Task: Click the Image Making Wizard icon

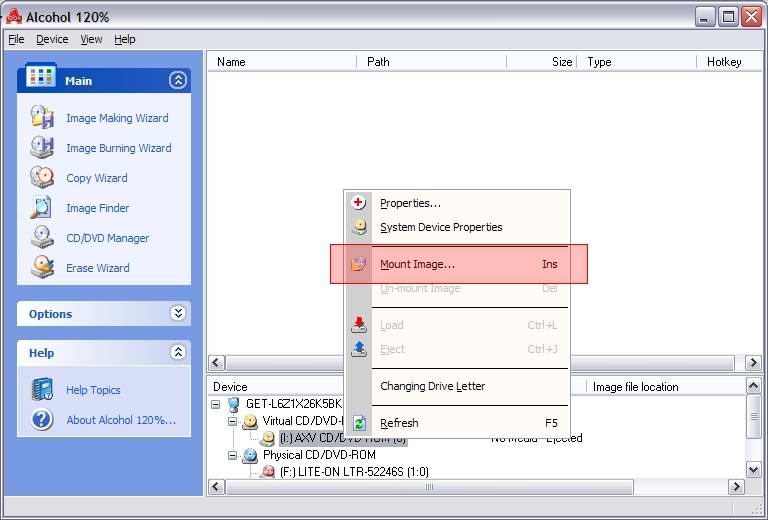Action: click(x=42, y=118)
